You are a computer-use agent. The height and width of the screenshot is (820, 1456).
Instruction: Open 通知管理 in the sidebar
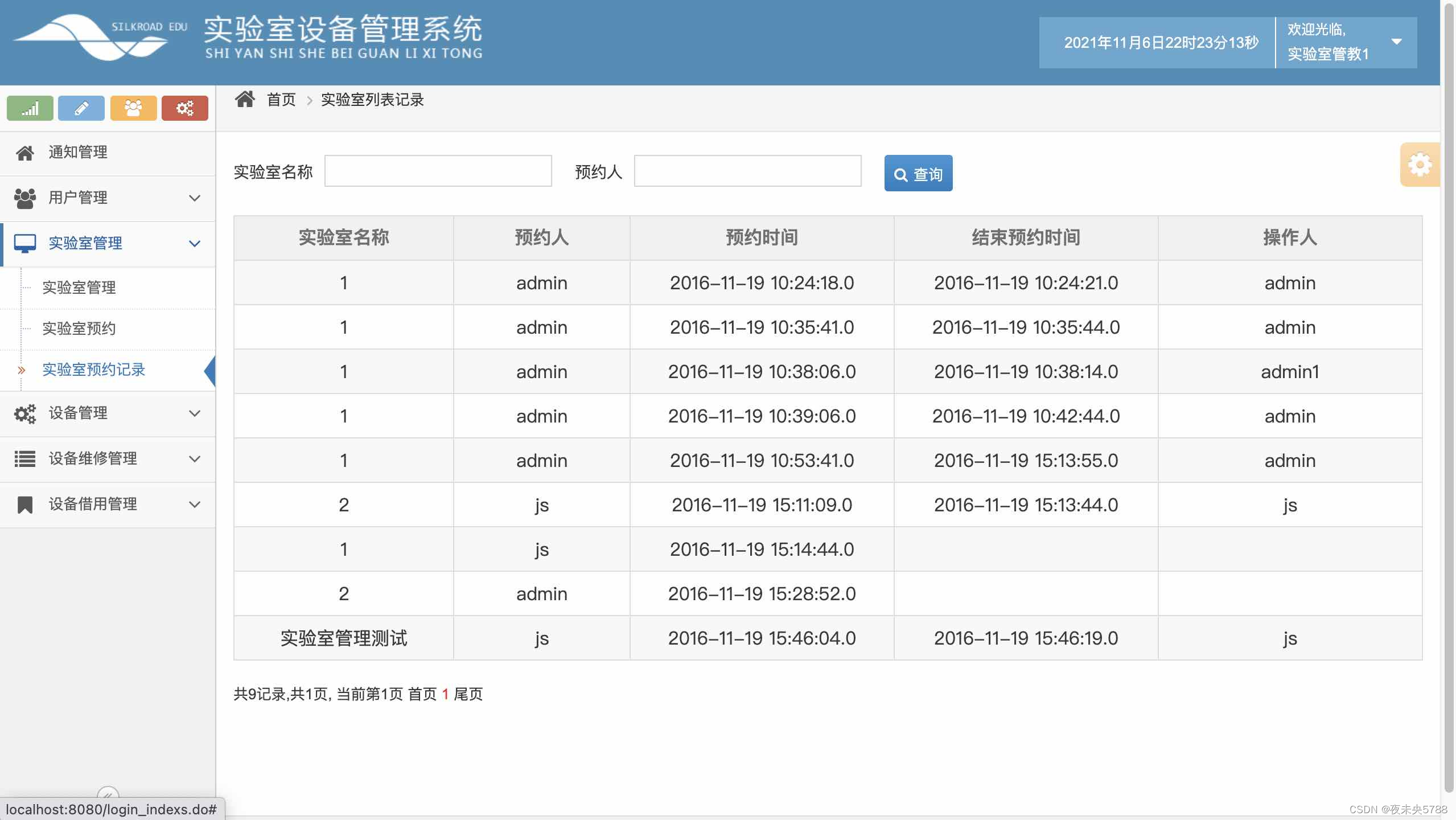coord(78,153)
